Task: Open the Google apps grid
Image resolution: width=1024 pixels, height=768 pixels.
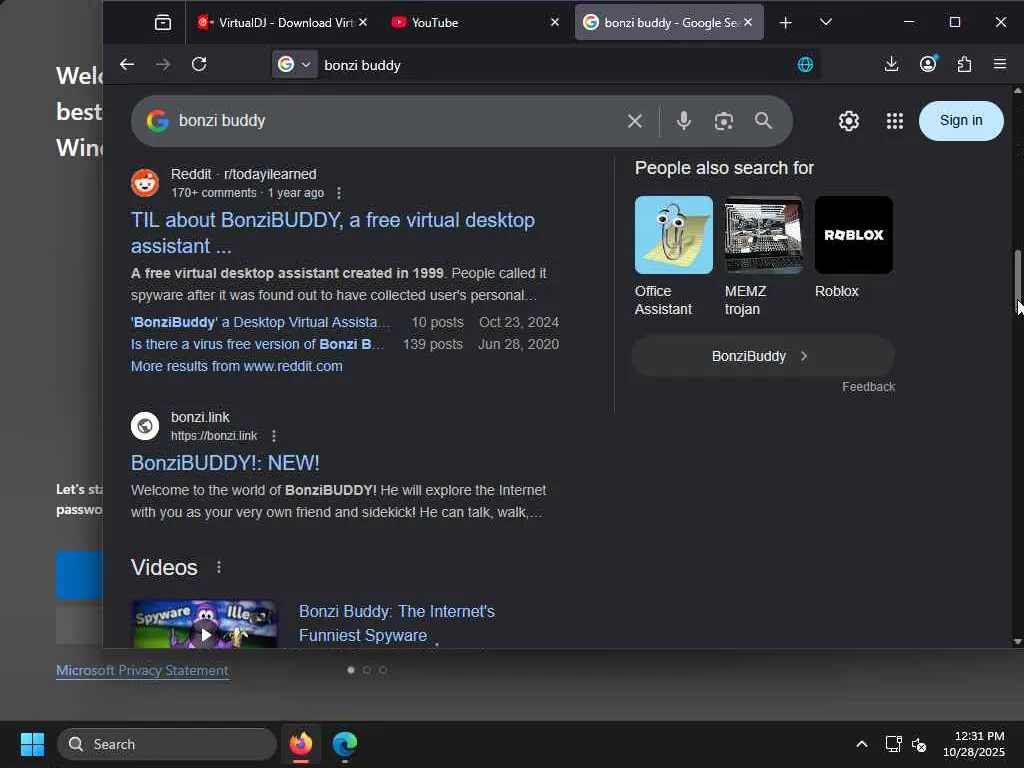Action: click(895, 121)
